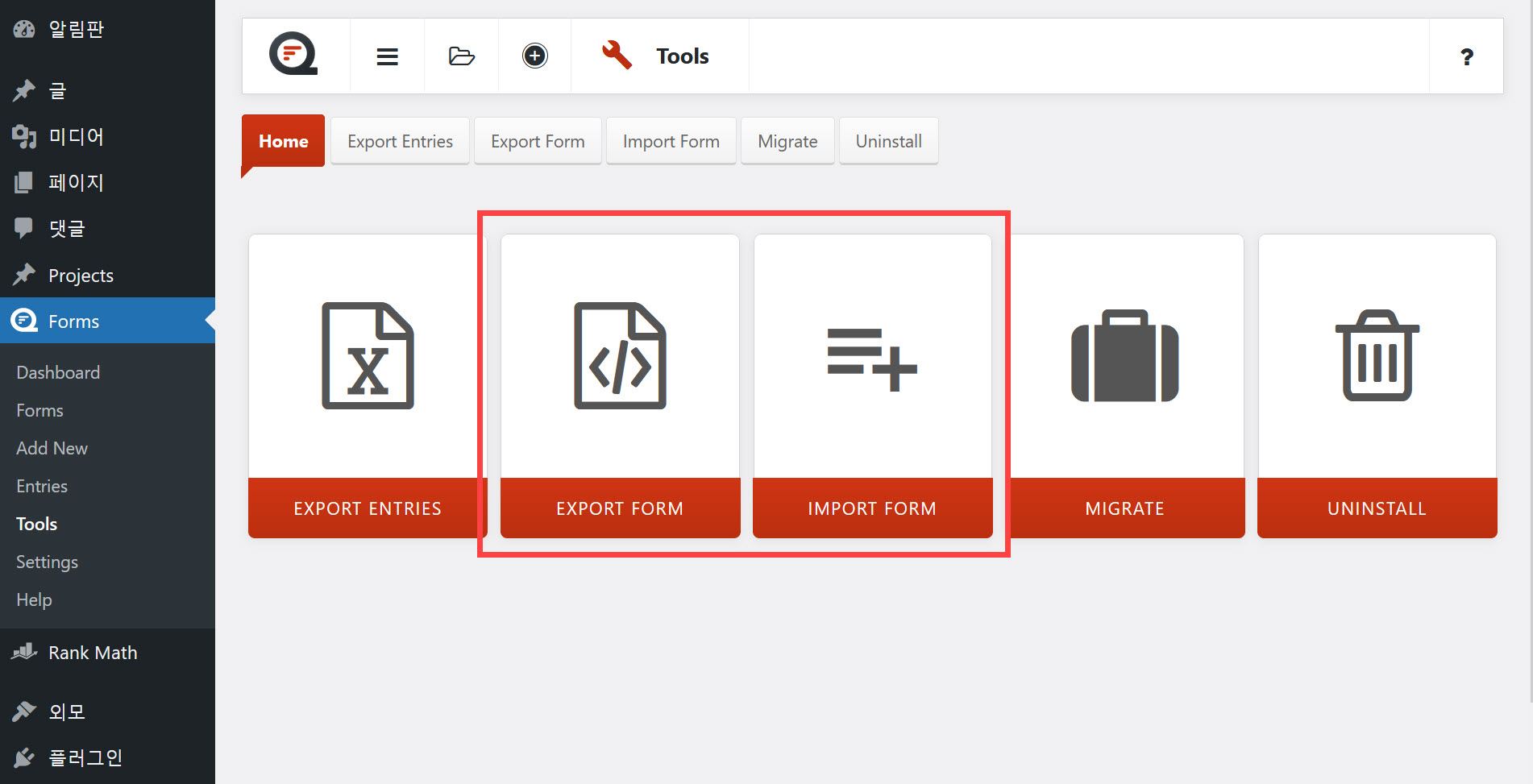Open the Rank Math sidebar menu
This screenshot has width=1533, height=784.
click(107, 652)
